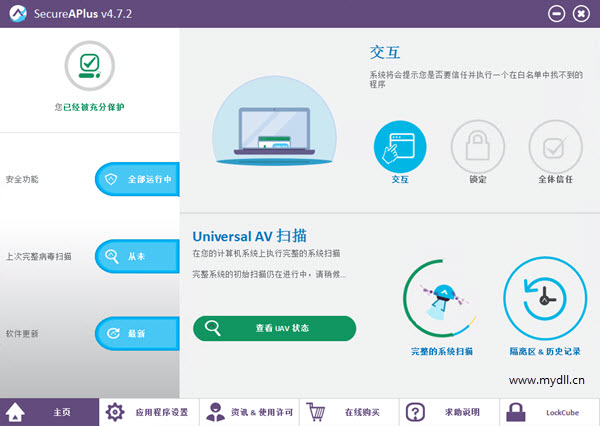This screenshot has height=426, width=600.
Task: Click the 安全功能 label
Action: pos(22,179)
